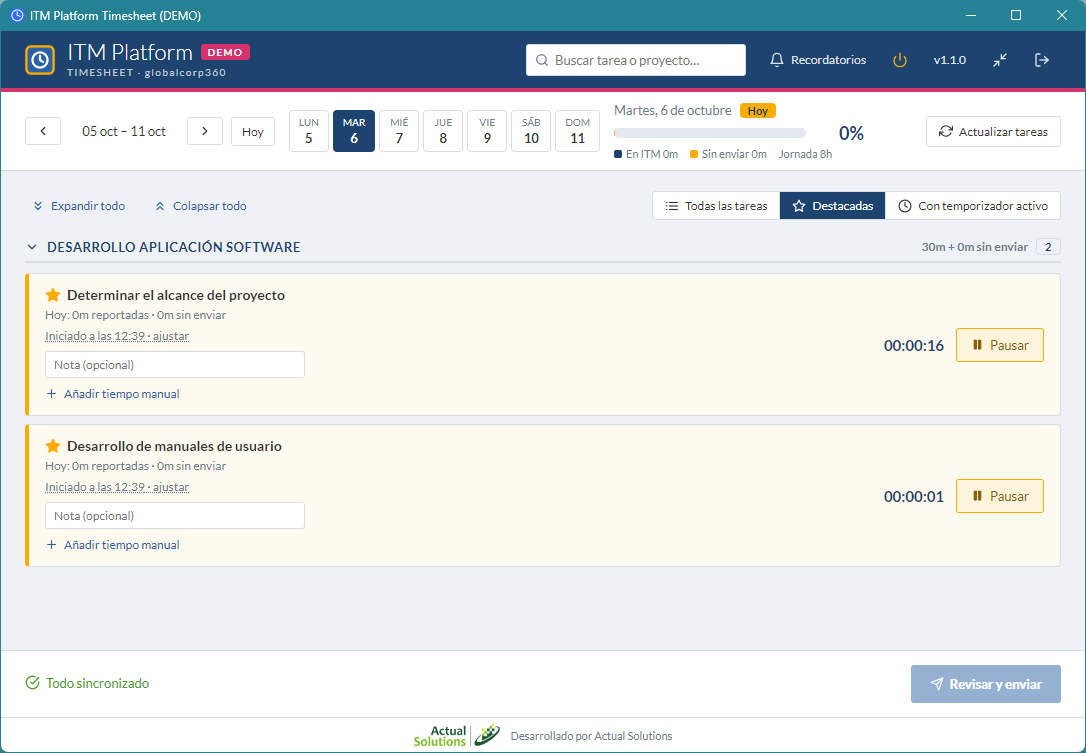Add manual time to Desarrollo de manuales task

tap(113, 544)
